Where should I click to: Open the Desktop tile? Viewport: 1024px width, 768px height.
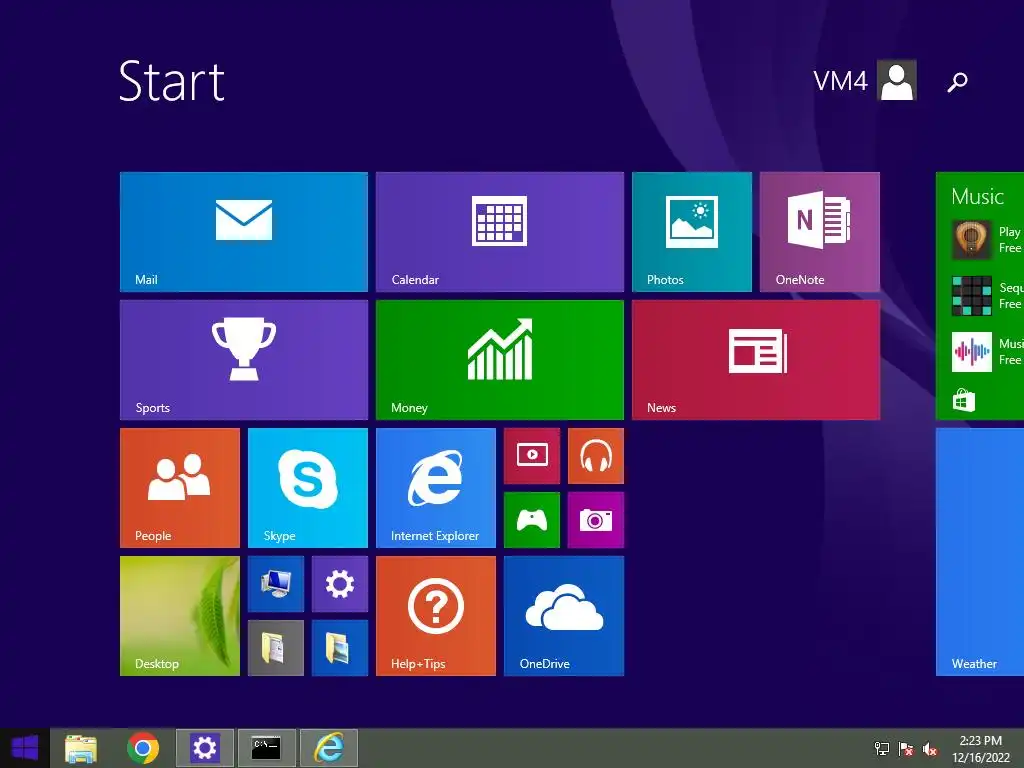(x=180, y=616)
